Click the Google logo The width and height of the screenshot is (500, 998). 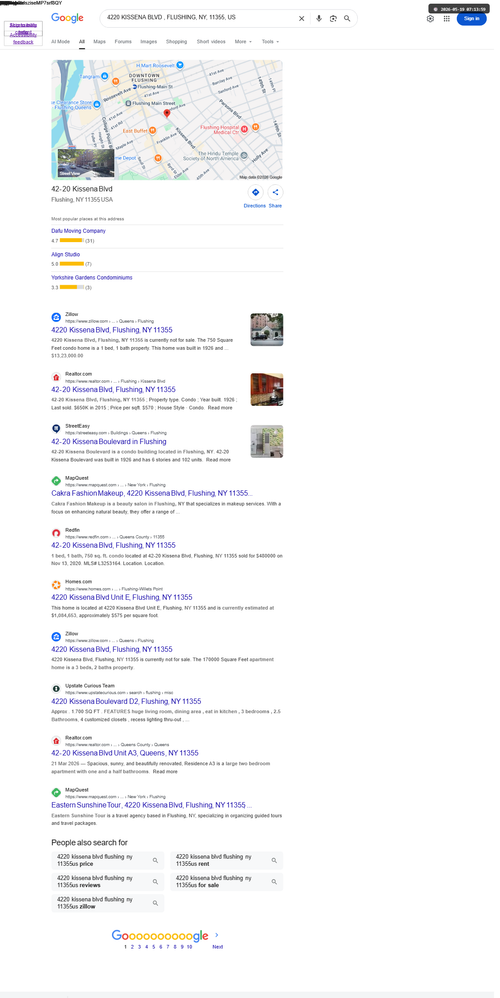67,18
